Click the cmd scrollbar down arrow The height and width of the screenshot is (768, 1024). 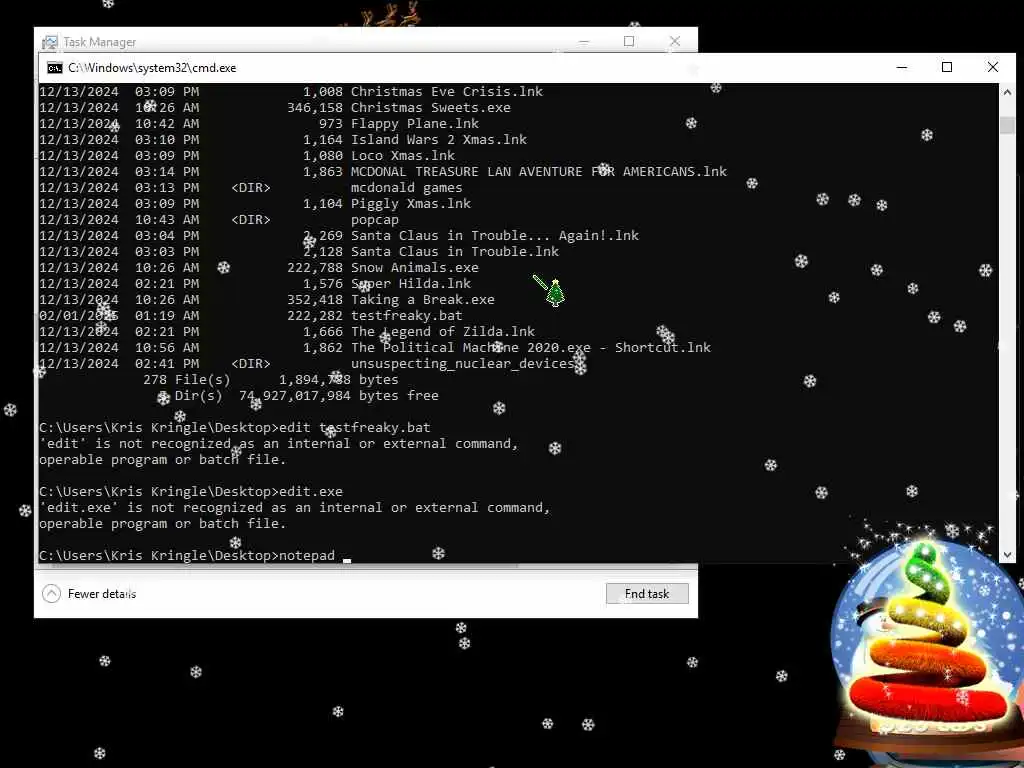click(x=1007, y=555)
